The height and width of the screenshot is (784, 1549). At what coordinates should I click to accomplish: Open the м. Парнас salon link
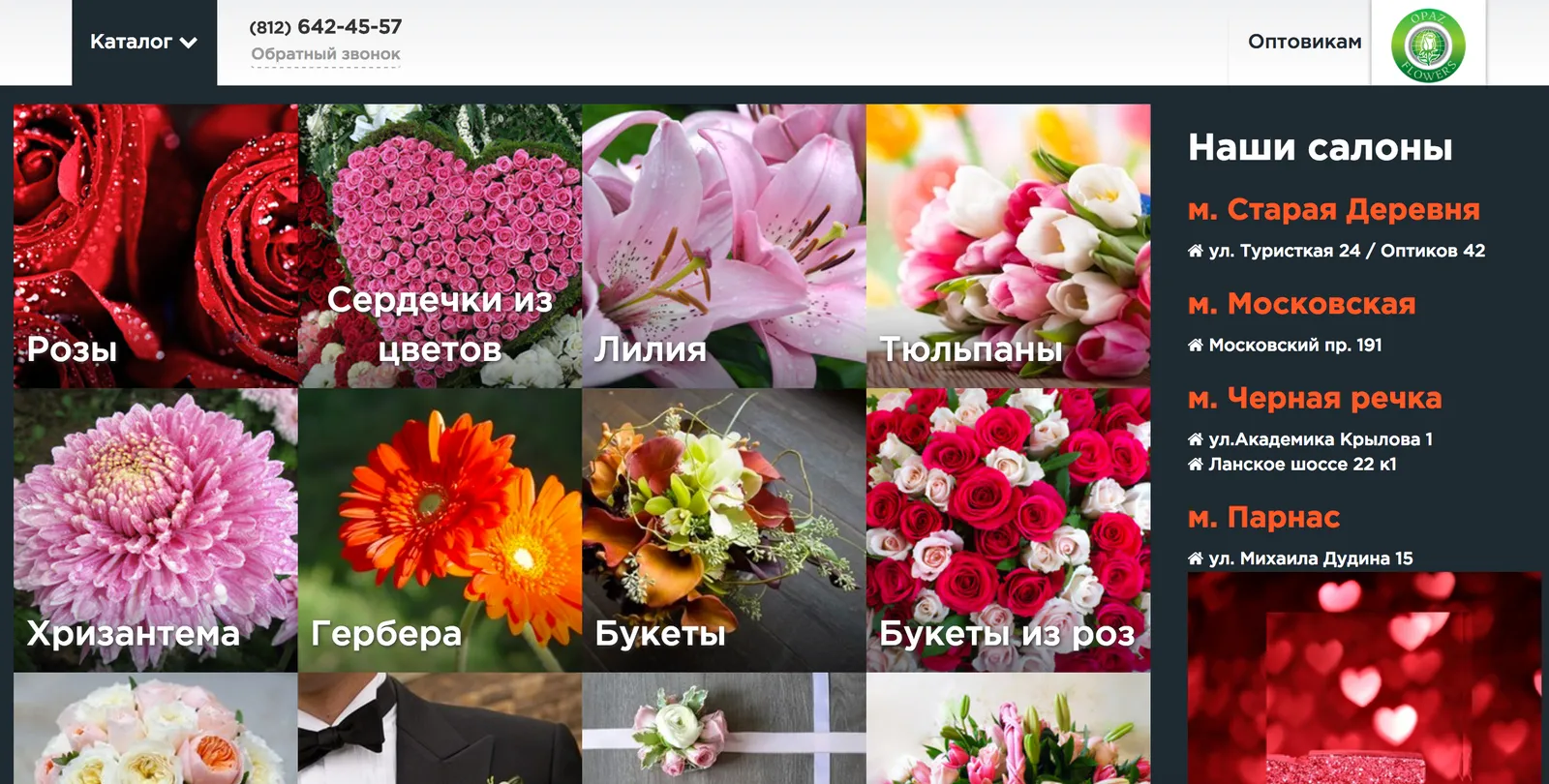click(1263, 518)
